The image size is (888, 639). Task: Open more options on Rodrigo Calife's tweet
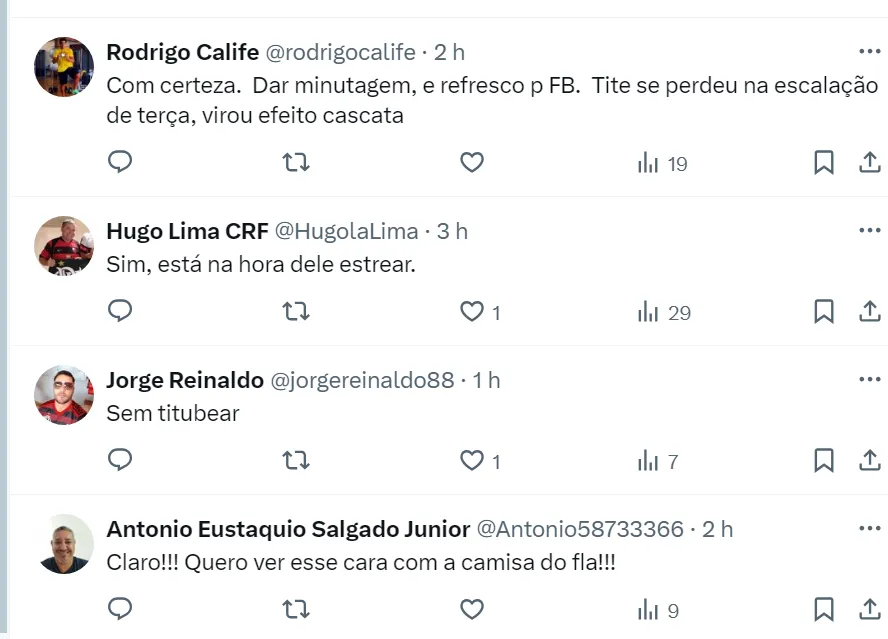869,52
